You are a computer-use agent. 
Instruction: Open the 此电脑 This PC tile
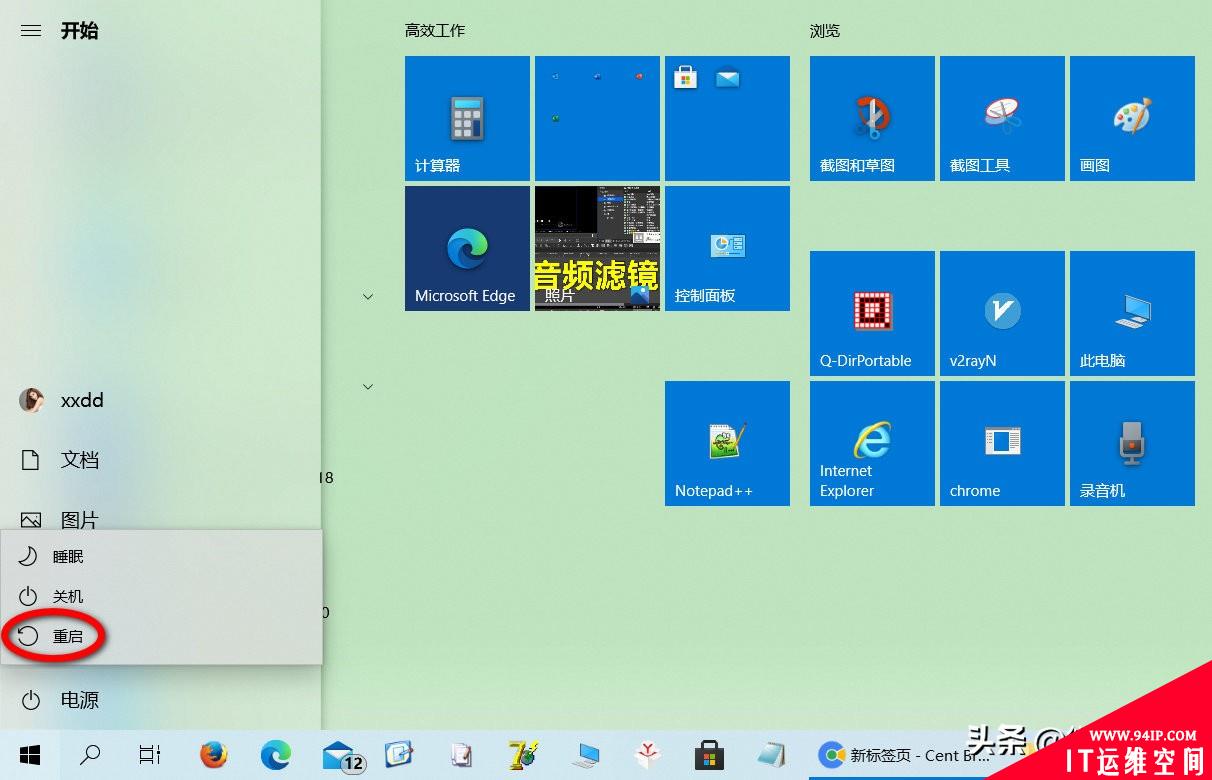point(1132,313)
